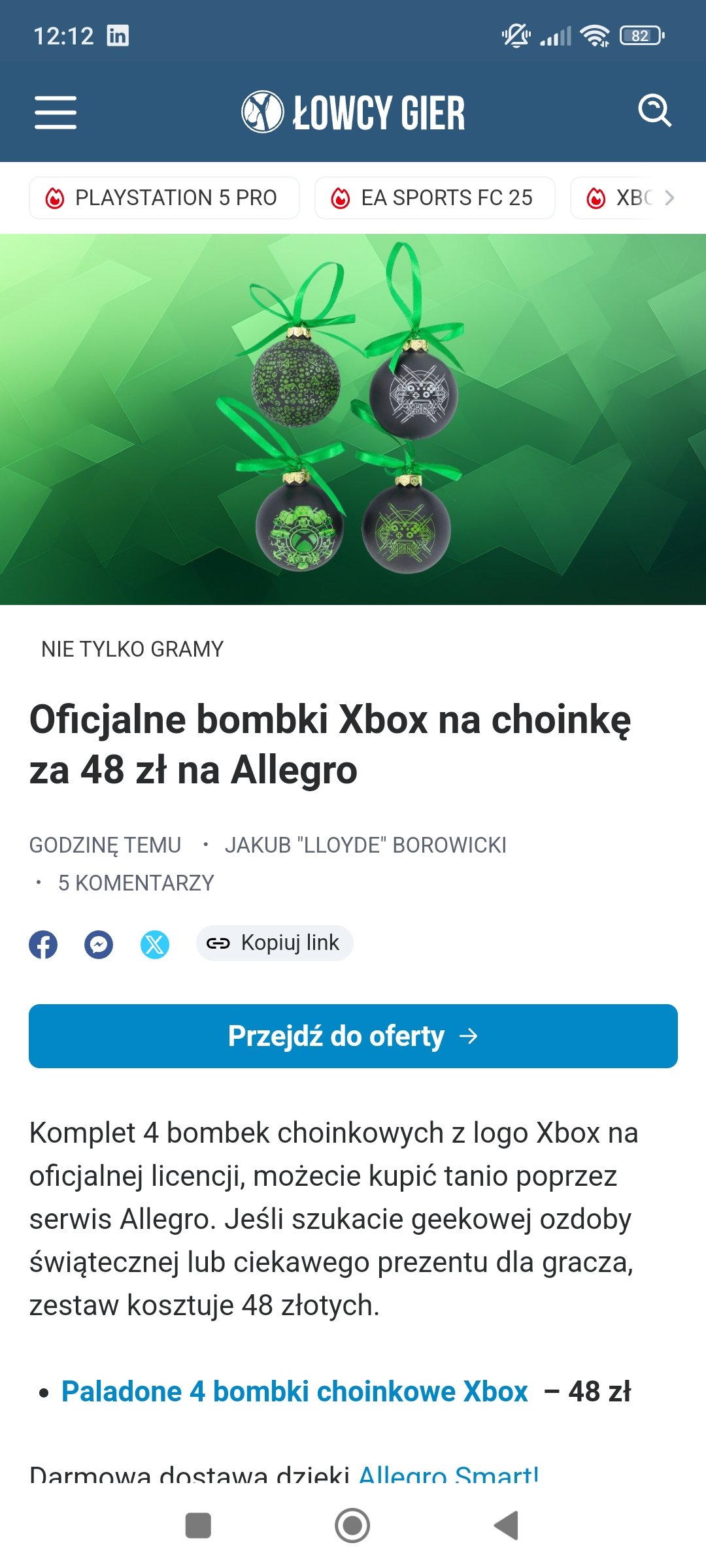Tap the Android recent apps square
Viewport: 706px width, 1568px height.
(198, 1526)
